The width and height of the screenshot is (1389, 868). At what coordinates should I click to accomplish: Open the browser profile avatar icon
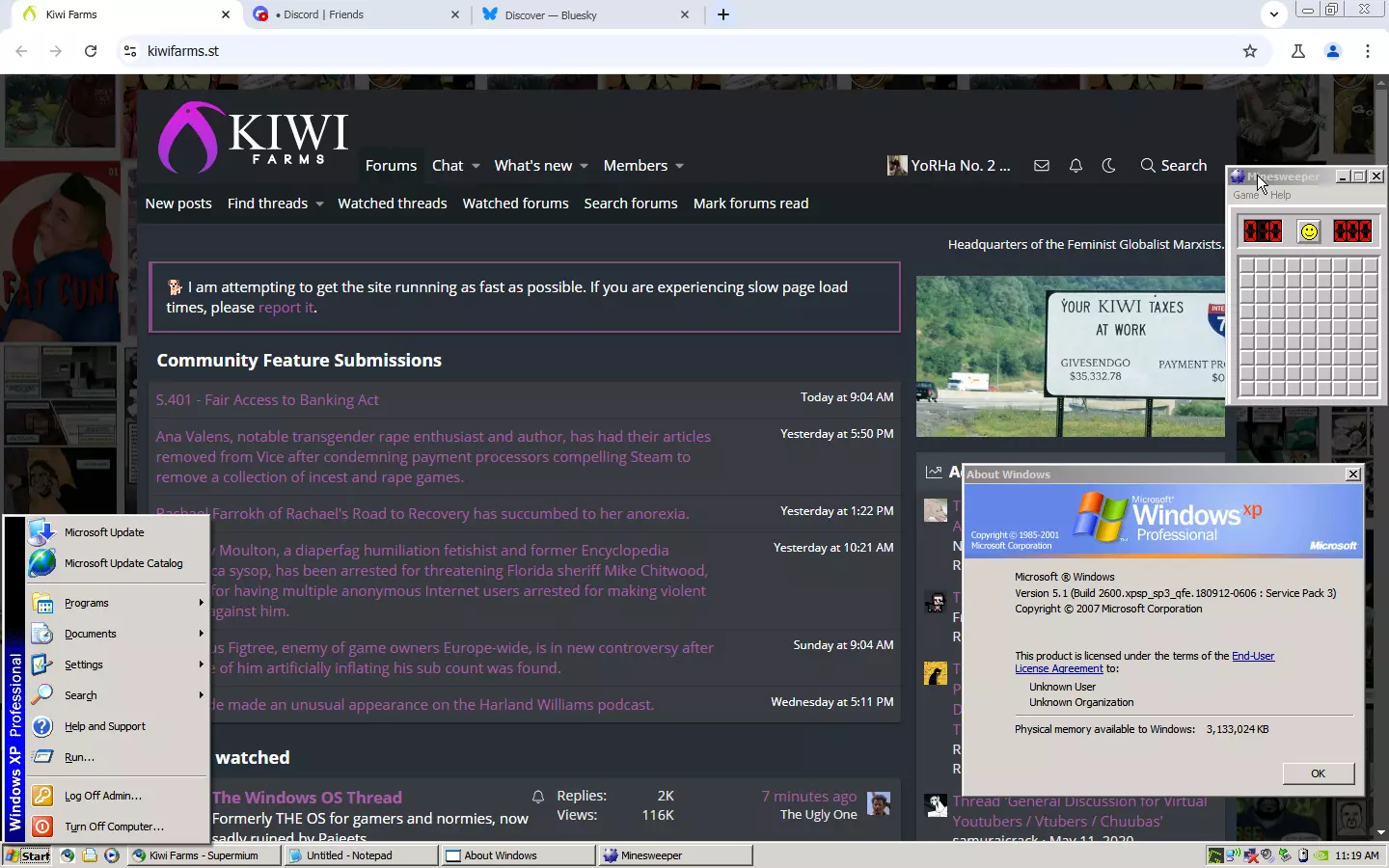click(x=1333, y=51)
